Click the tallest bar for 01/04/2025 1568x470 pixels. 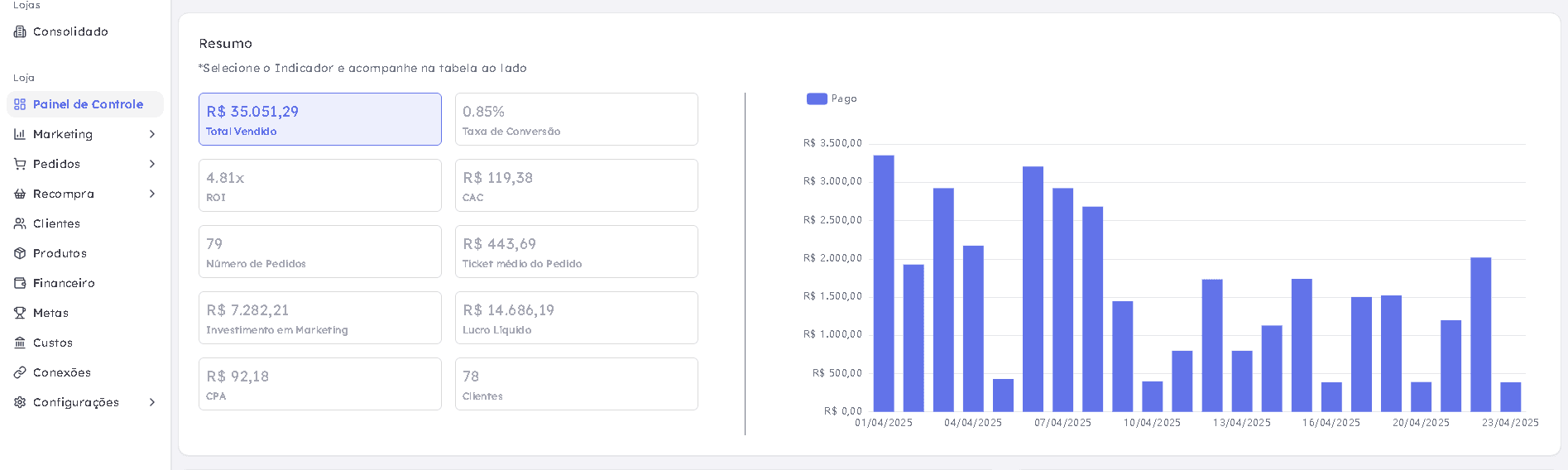pos(884,283)
